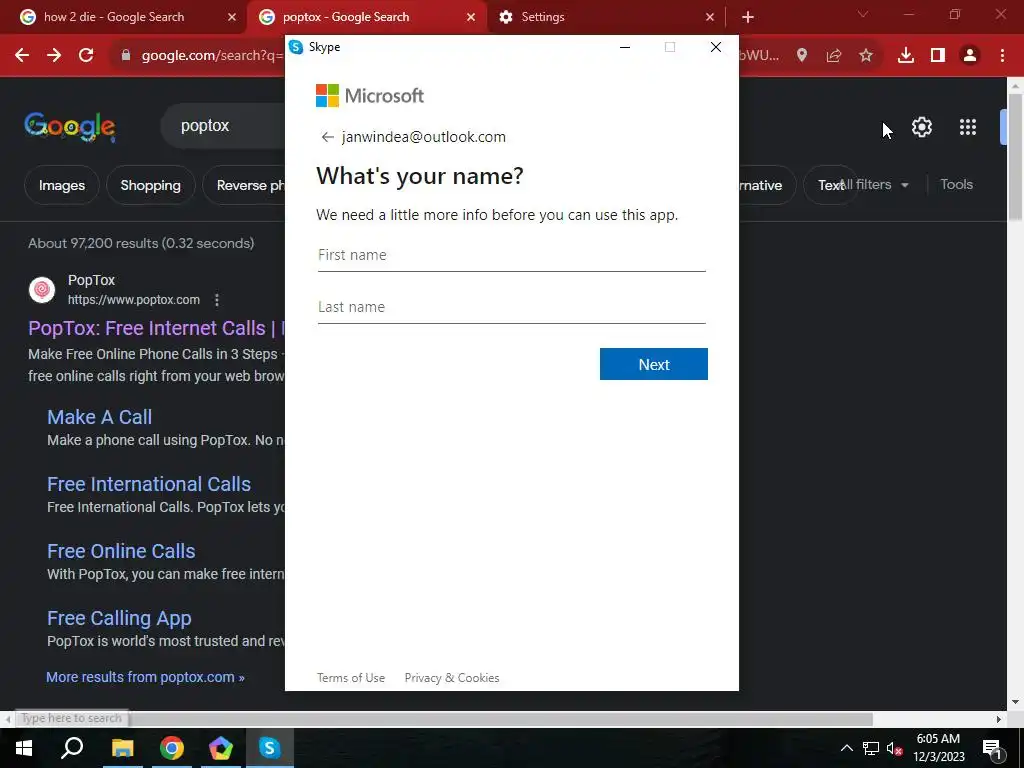The image size is (1024, 768).
Task: Open a new Chrome tab
Action: coord(748,17)
